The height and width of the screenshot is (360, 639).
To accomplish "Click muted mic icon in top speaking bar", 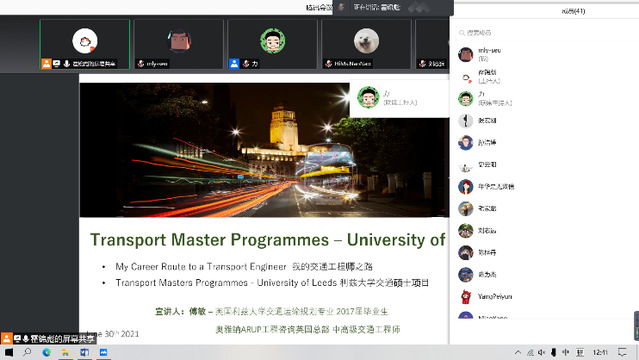I will click(x=341, y=7).
